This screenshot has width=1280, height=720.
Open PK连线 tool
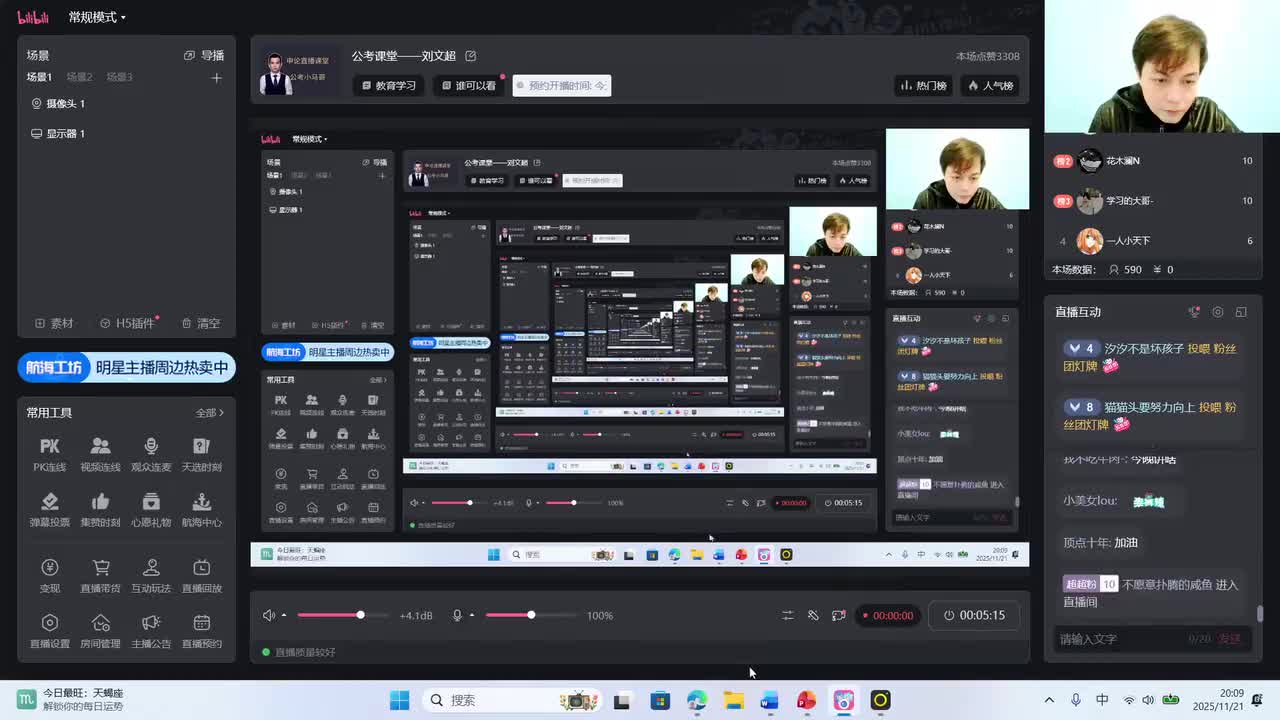pyautogui.click(x=50, y=454)
